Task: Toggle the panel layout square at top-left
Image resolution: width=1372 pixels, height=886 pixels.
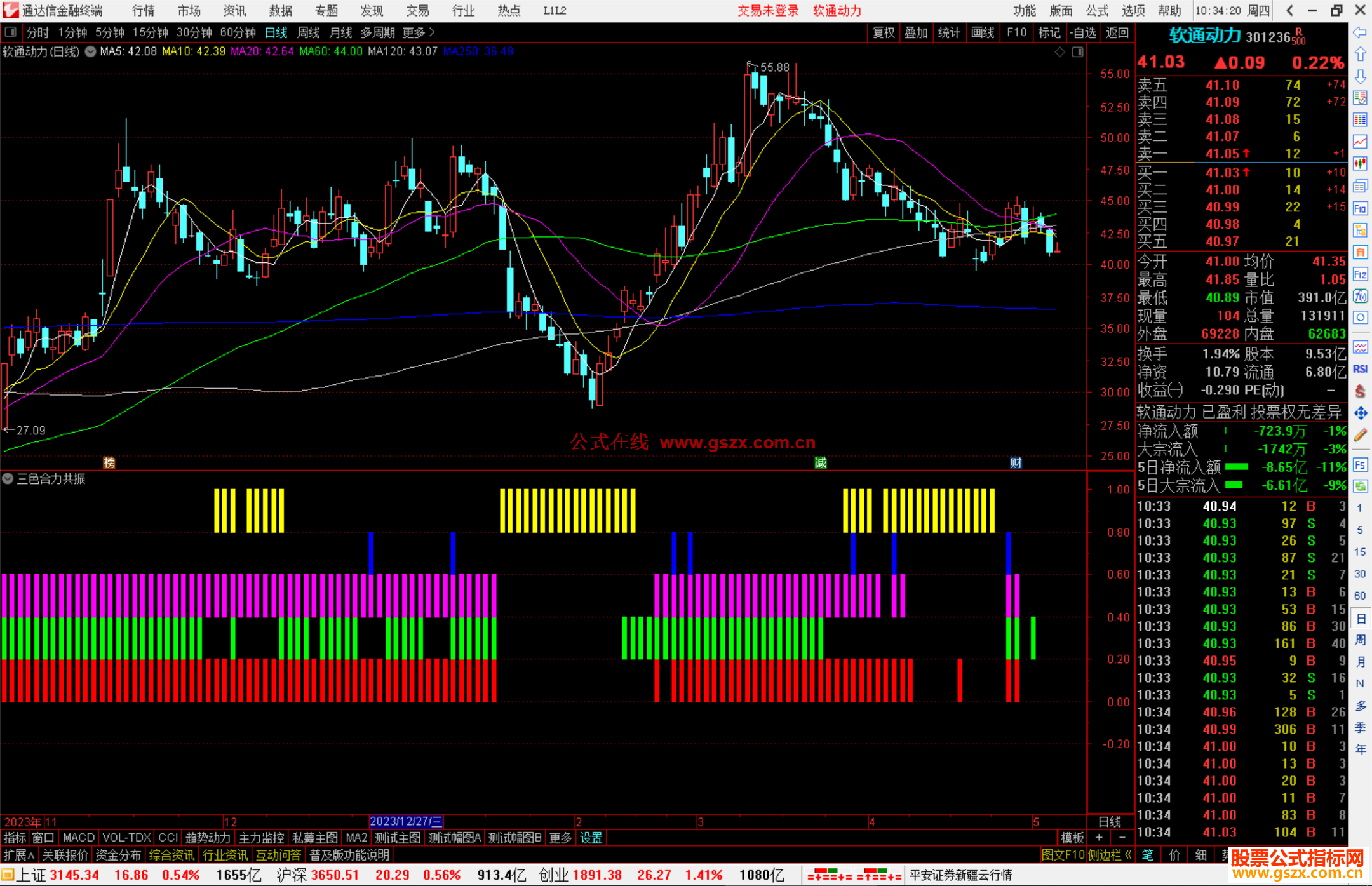Action: tap(11, 32)
